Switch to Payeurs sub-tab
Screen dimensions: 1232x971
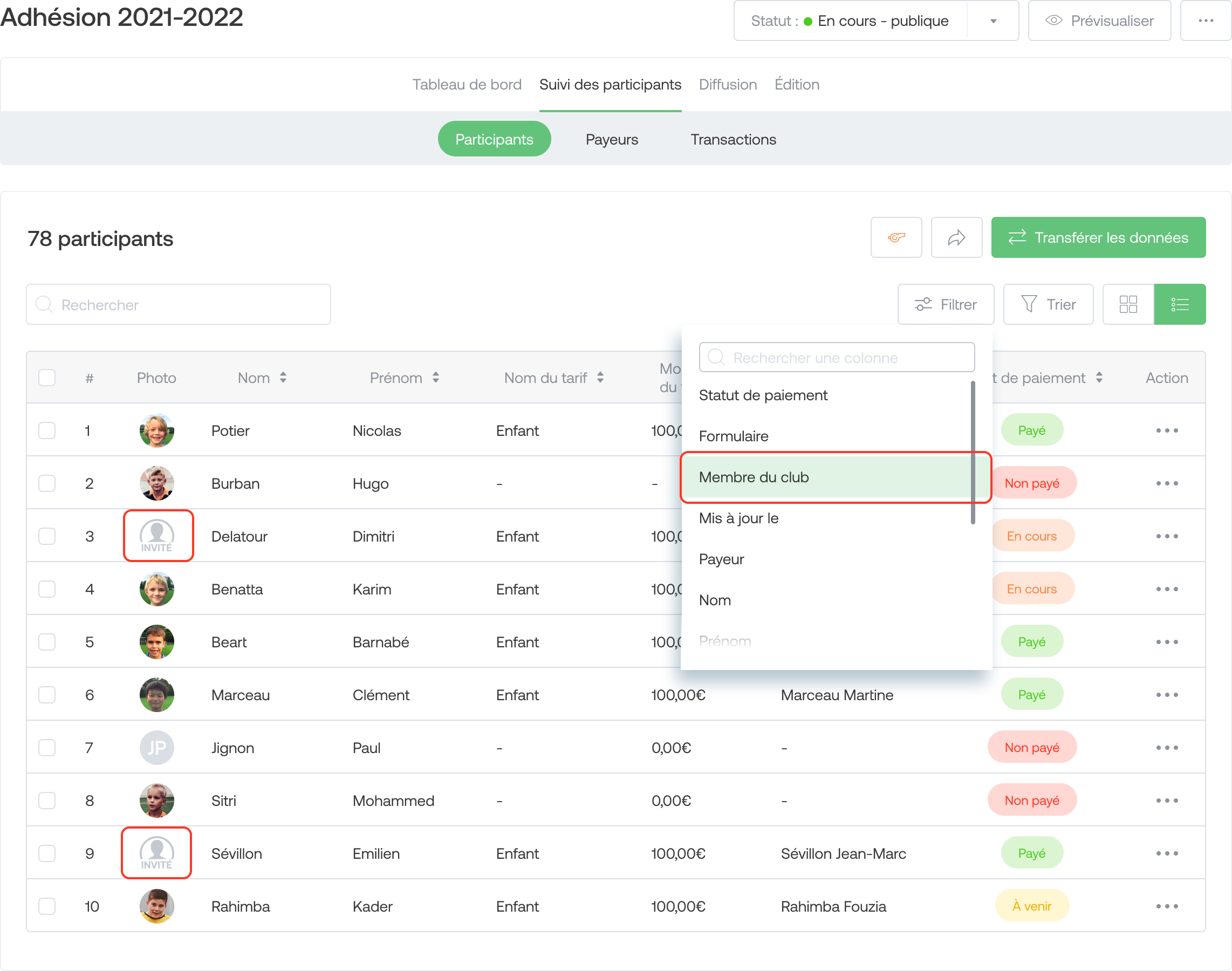612,139
